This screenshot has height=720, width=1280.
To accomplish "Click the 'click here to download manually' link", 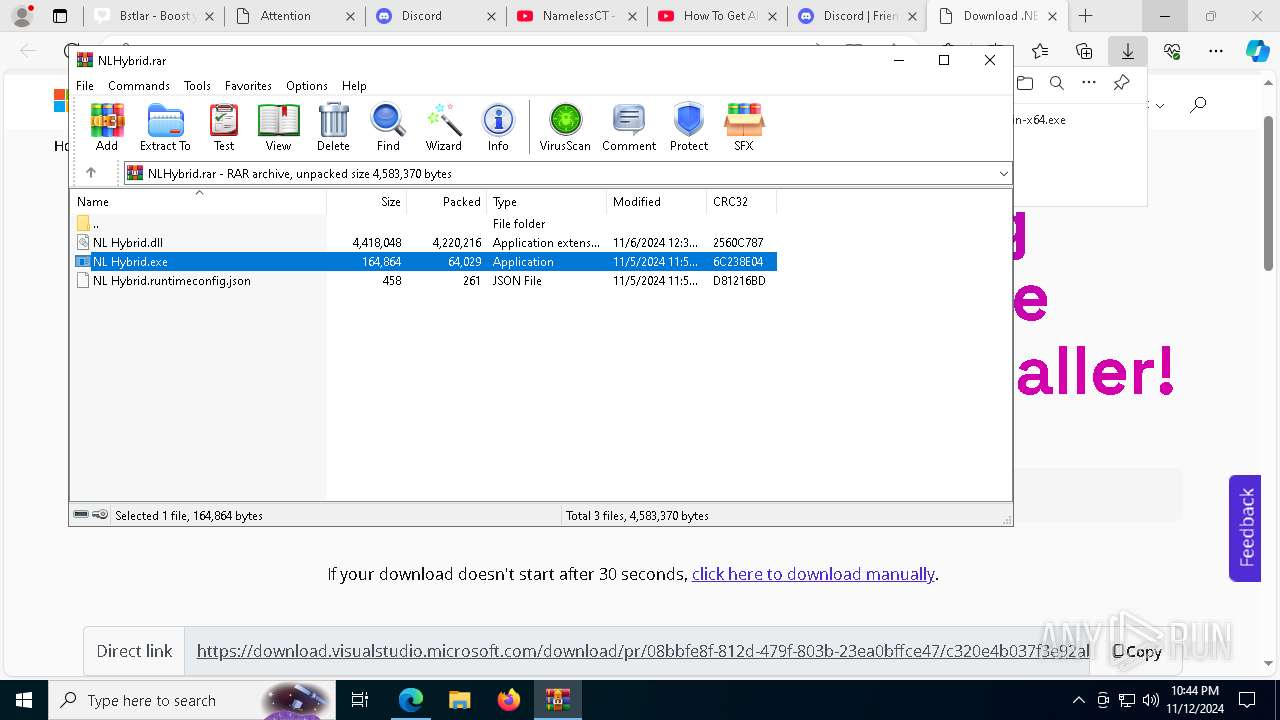I will click(813, 574).
